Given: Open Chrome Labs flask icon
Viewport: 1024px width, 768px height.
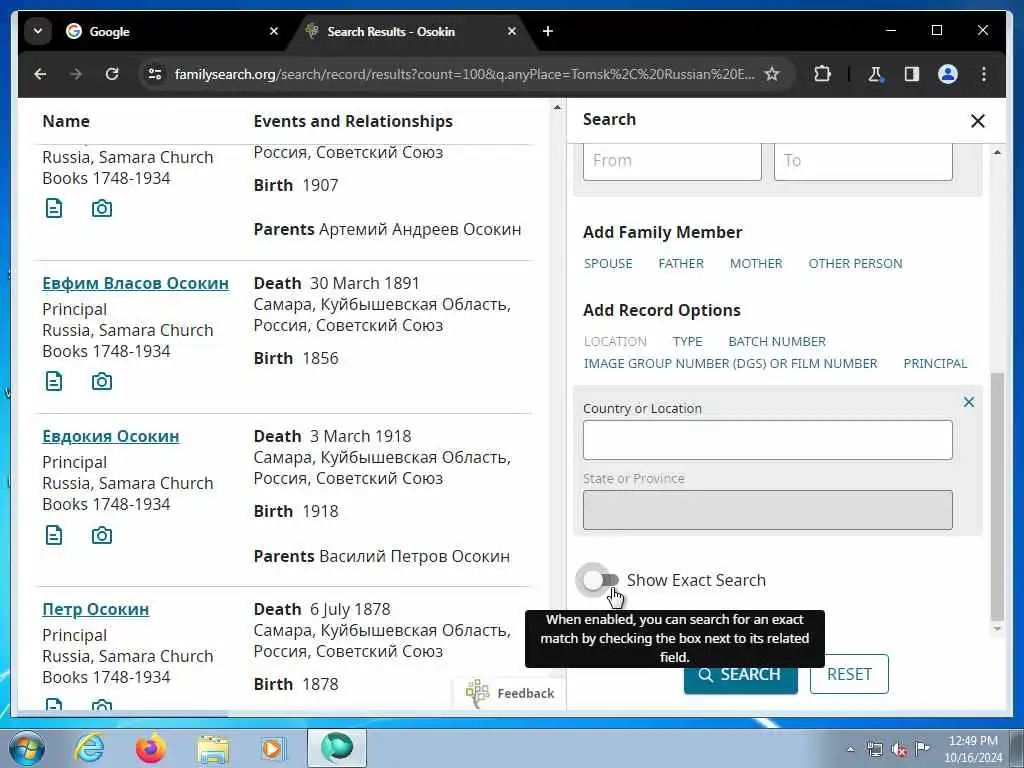Looking at the screenshot, I should (x=875, y=74).
